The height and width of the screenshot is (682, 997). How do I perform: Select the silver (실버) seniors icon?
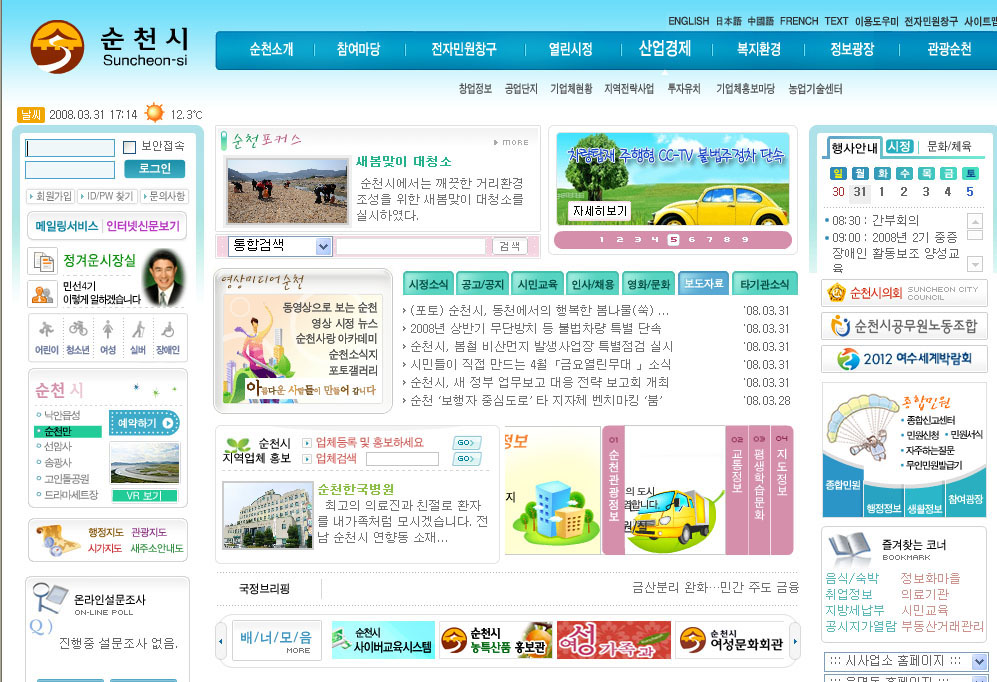point(138,337)
